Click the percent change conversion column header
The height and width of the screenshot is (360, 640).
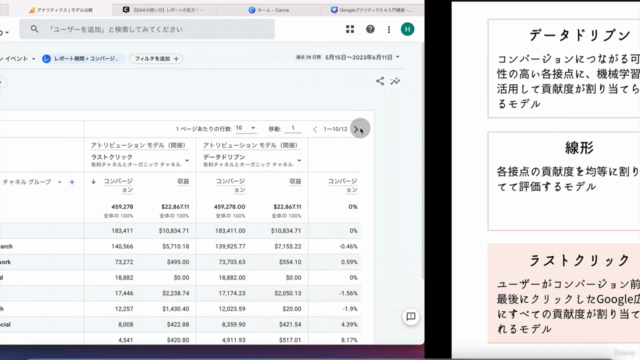[x=342, y=185]
